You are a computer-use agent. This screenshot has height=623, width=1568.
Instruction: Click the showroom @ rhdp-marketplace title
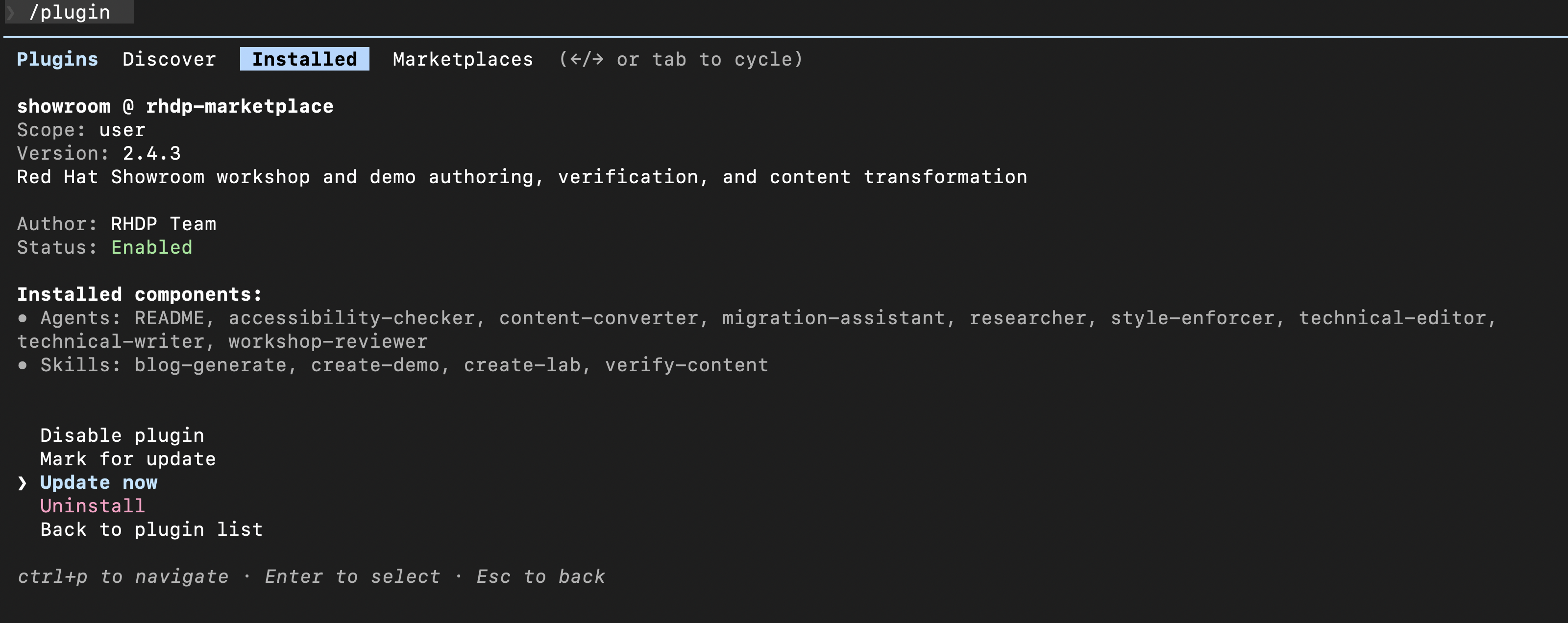click(x=175, y=106)
